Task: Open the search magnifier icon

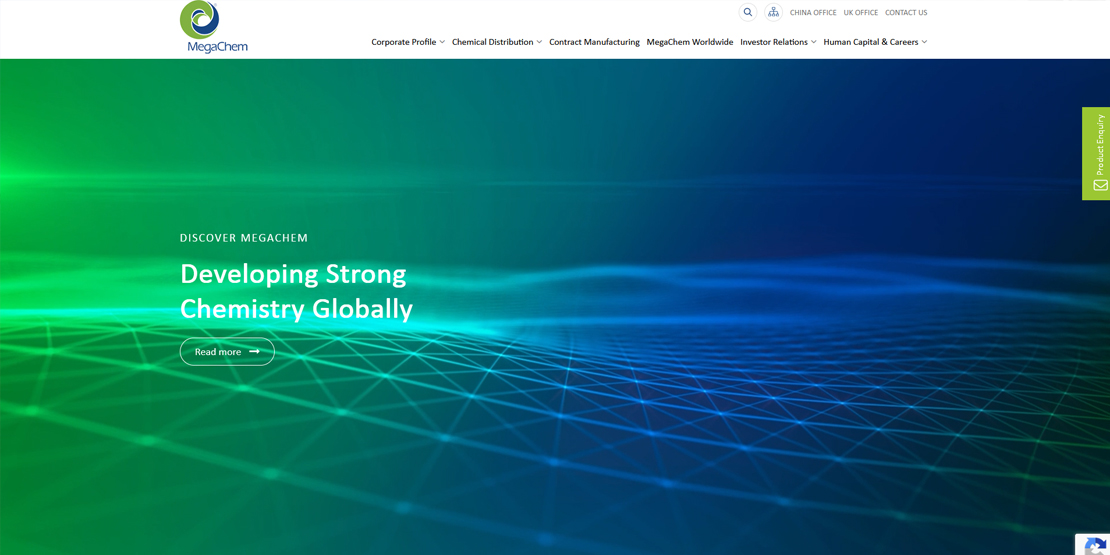Action: (747, 13)
